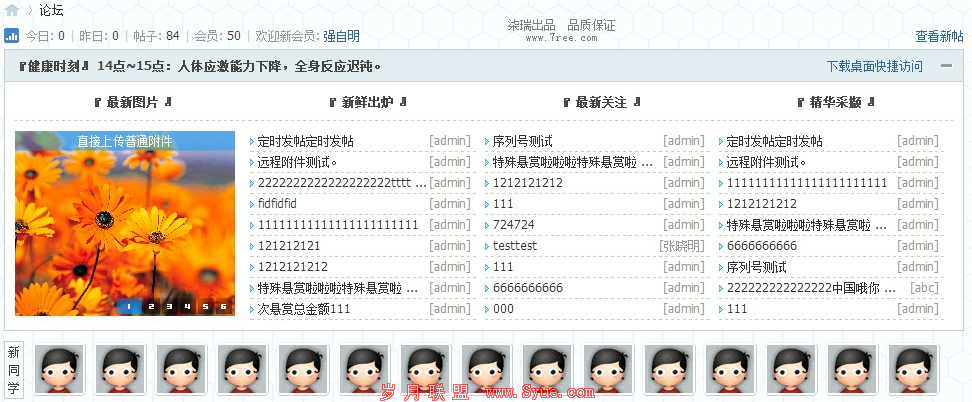The image size is (972, 402).
Task: Switch slideshow to image 4
Action: click(187, 306)
